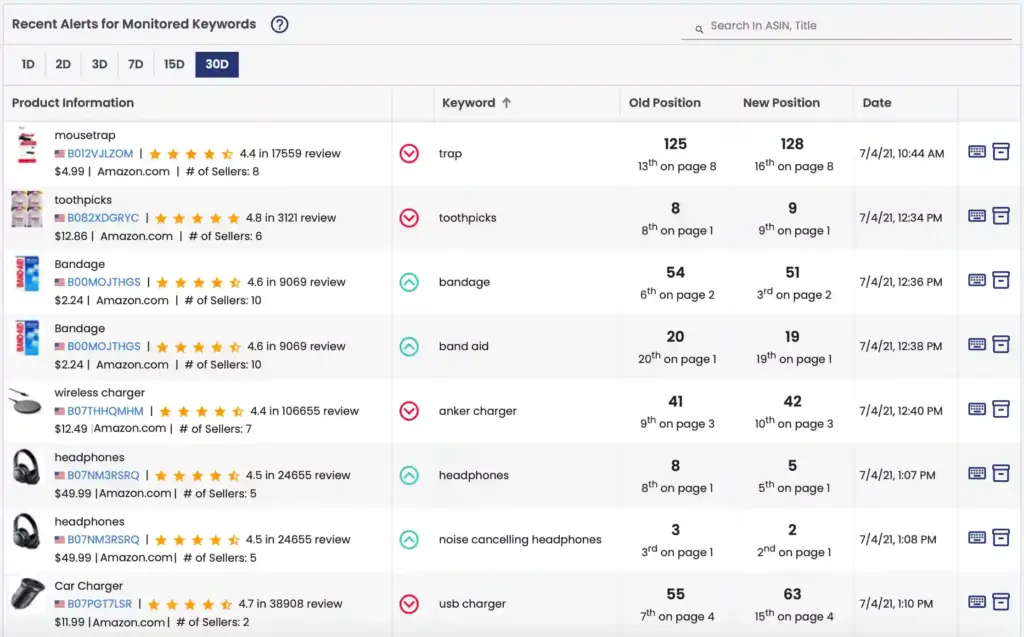Click the red rank-drop indicator for keyword trap
This screenshot has height=637, width=1024.
(x=409, y=153)
